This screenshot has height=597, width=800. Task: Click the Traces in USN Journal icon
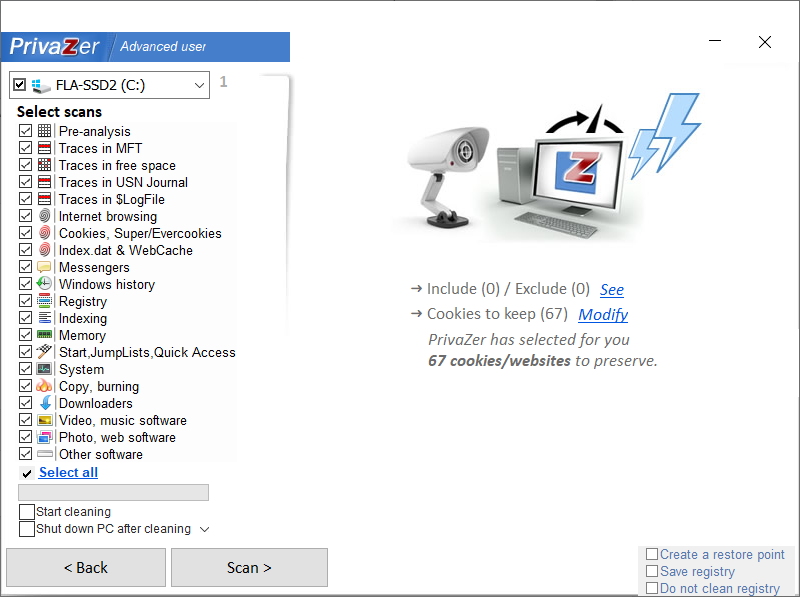point(44,182)
